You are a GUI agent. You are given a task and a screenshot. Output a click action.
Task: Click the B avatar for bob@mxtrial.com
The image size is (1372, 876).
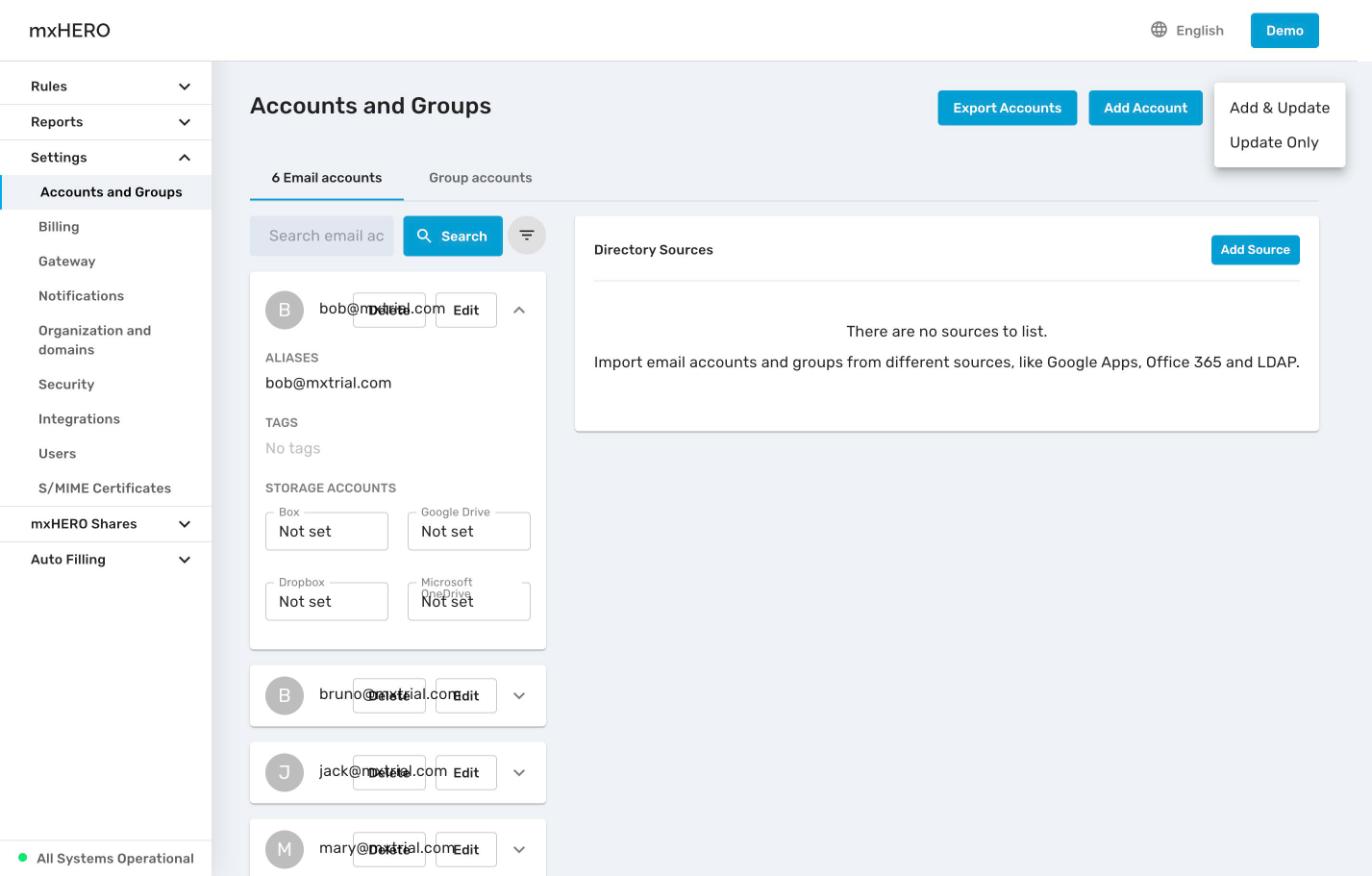(x=284, y=310)
